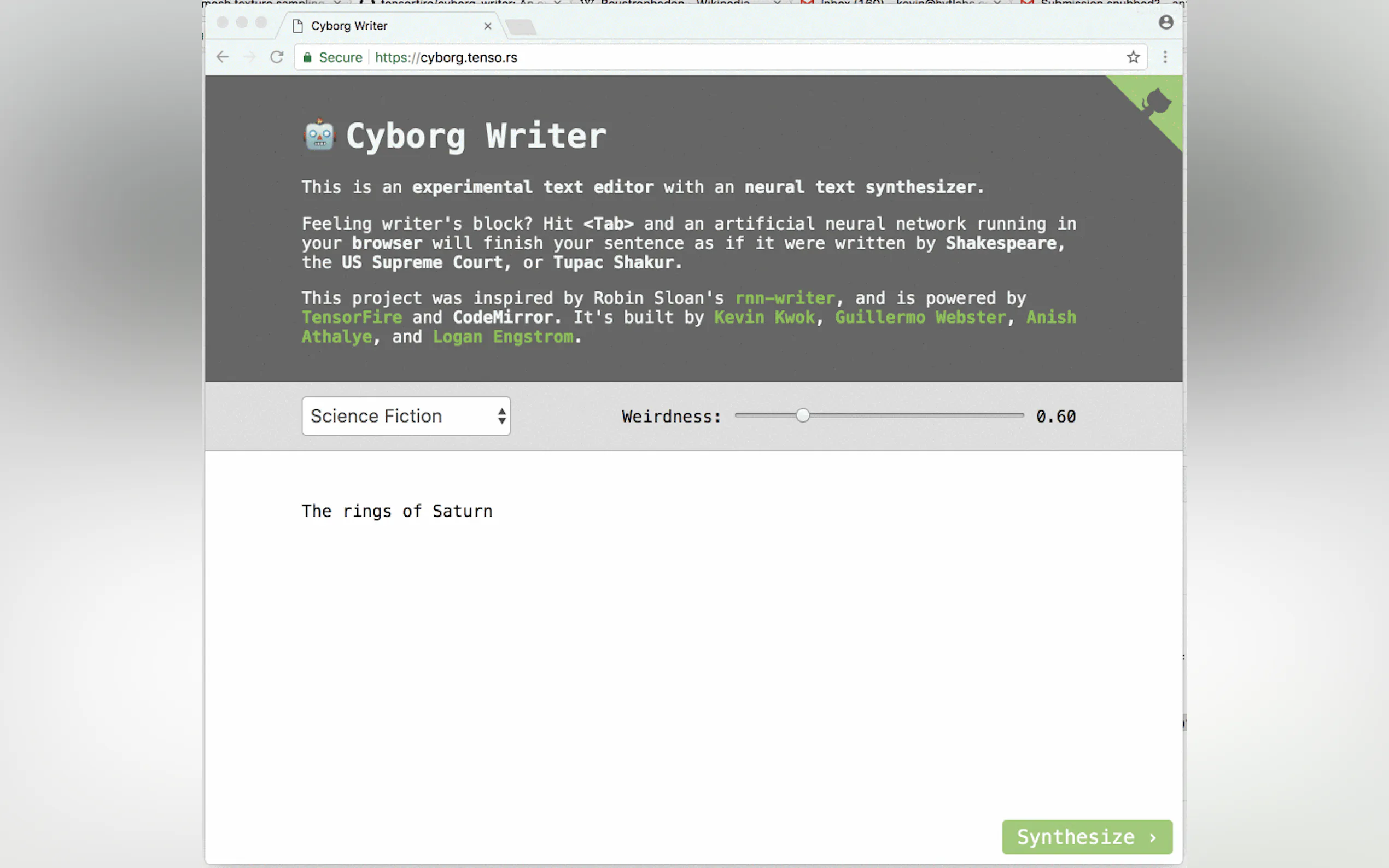Screen dimensions: 1389x868
Task: Bookmark the page with the star icon
Action: (x=1133, y=57)
